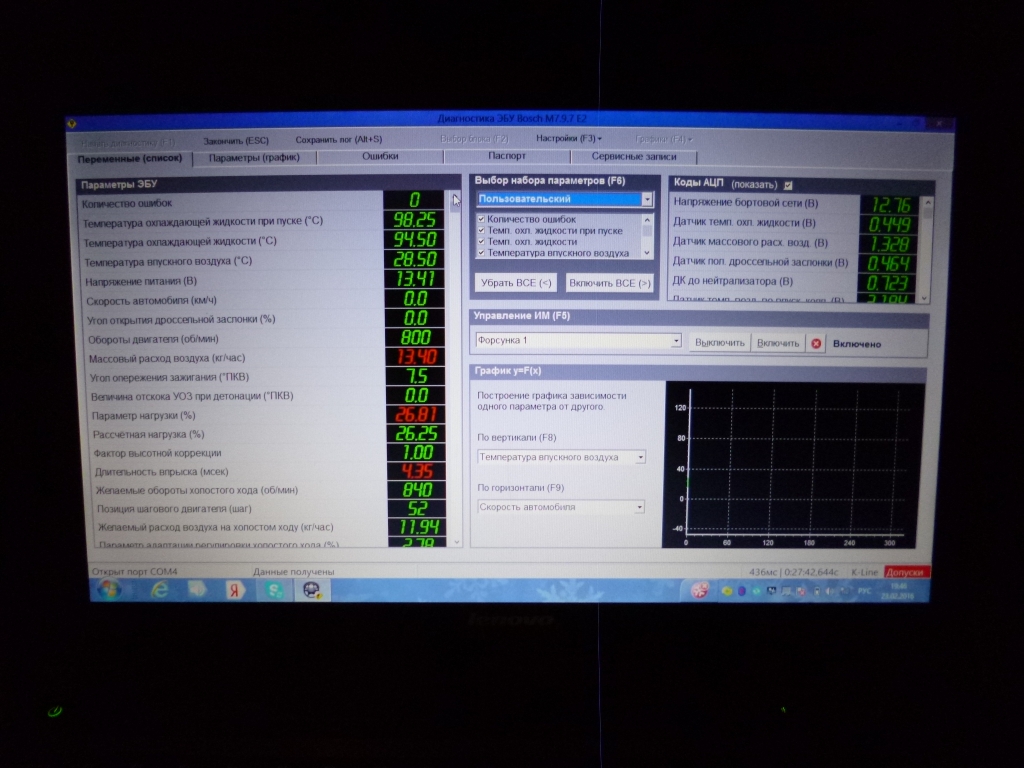Click the Skype icon in the taskbar

pos(274,590)
